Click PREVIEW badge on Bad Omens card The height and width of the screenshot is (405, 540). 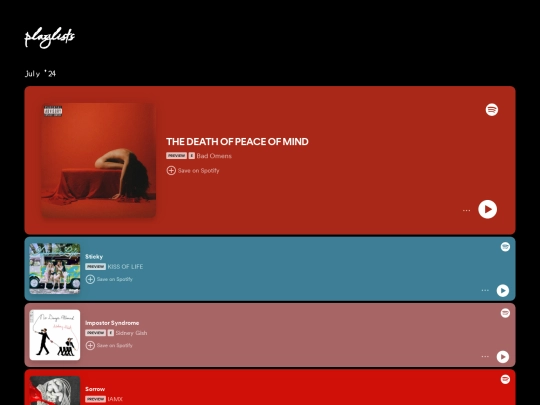(x=176, y=156)
